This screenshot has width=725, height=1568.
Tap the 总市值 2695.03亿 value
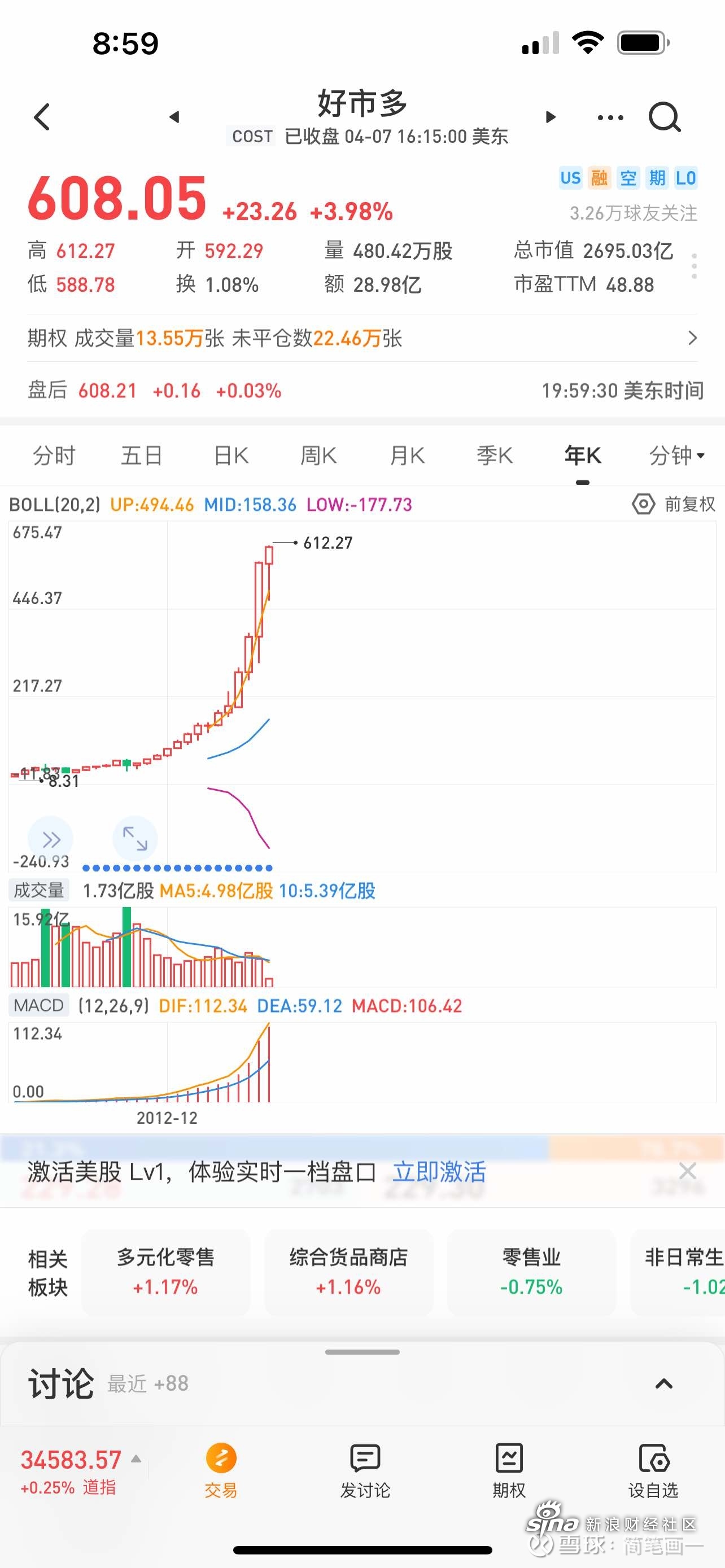[593, 250]
